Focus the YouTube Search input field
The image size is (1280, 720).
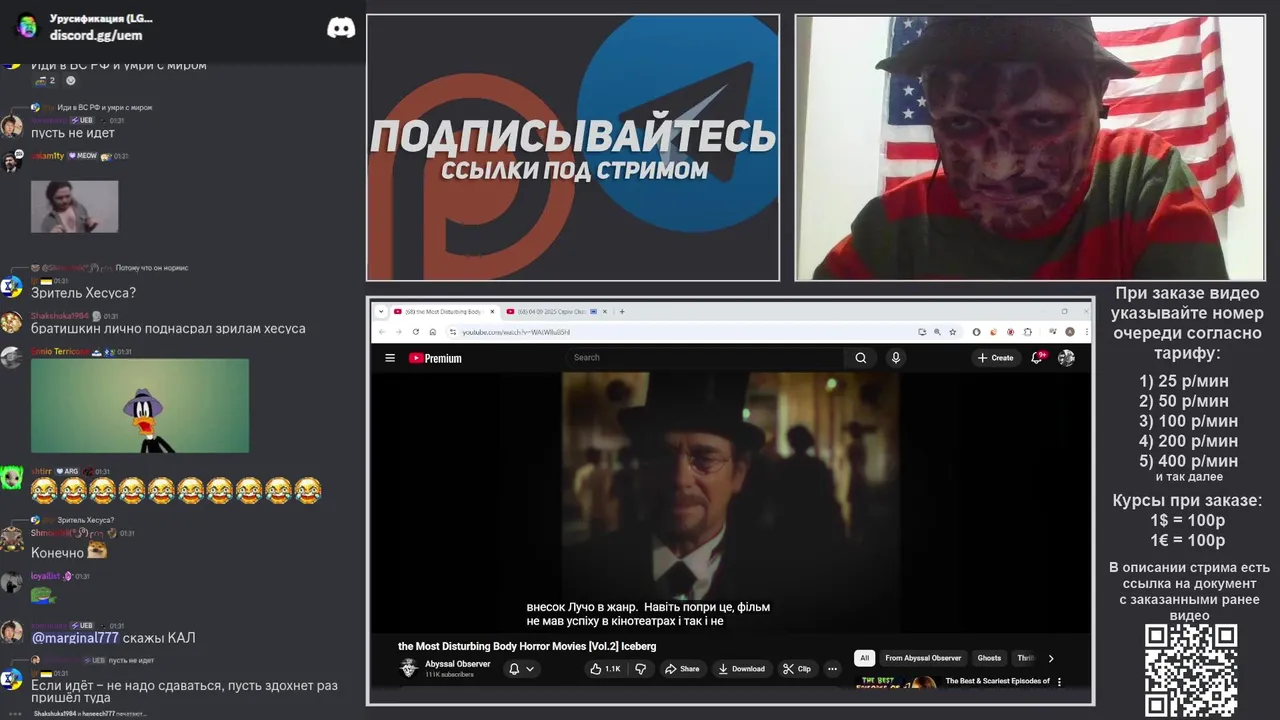[706, 358]
